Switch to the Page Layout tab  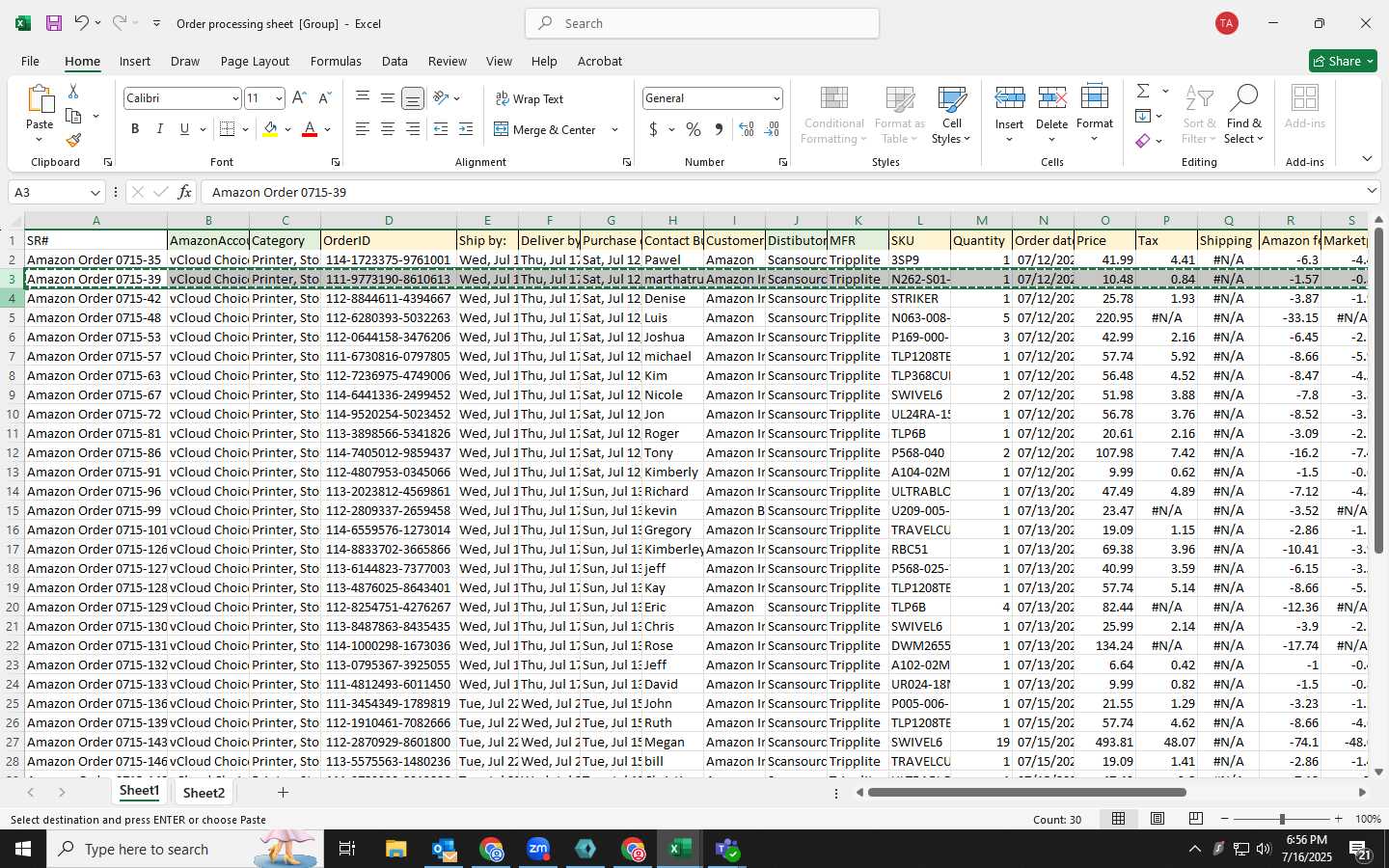click(255, 61)
